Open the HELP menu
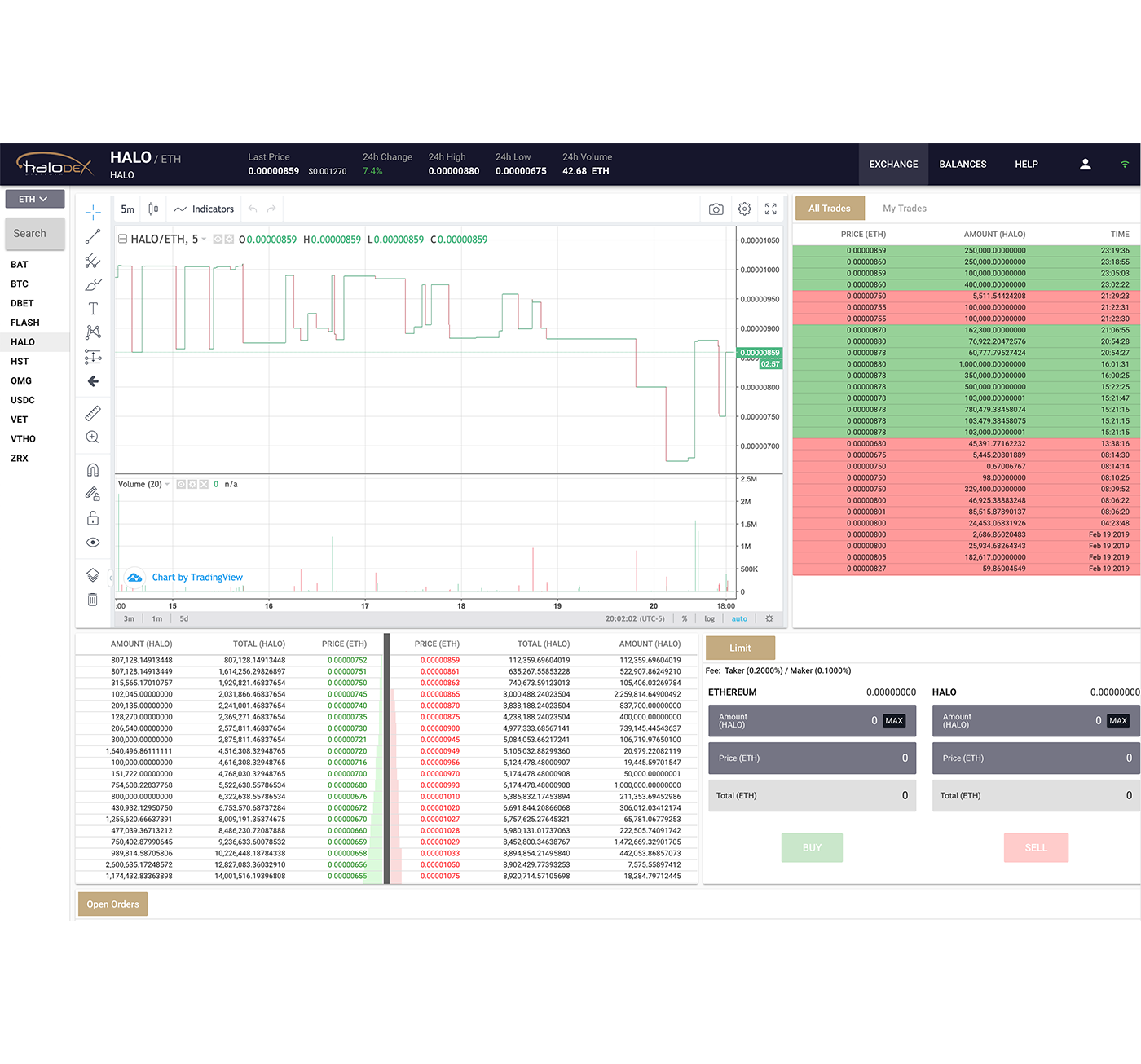Image resolution: width=1141 pixels, height=1064 pixels. (1026, 165)
